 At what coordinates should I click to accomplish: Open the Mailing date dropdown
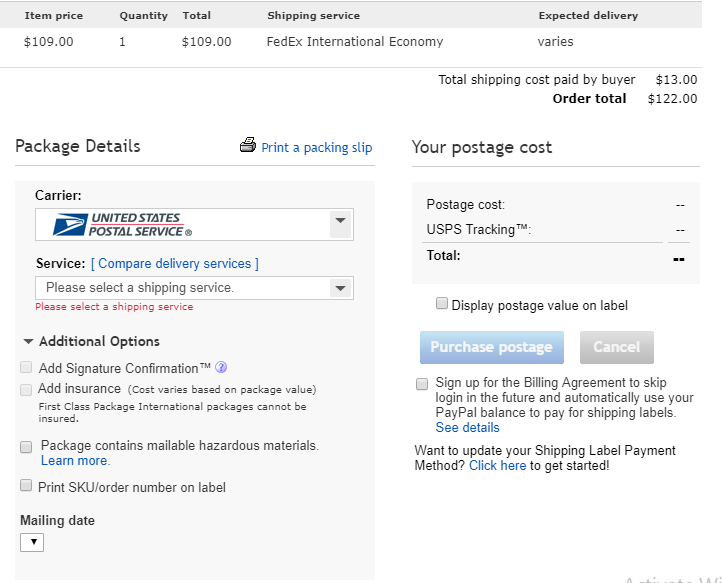[x=32, y=542]
